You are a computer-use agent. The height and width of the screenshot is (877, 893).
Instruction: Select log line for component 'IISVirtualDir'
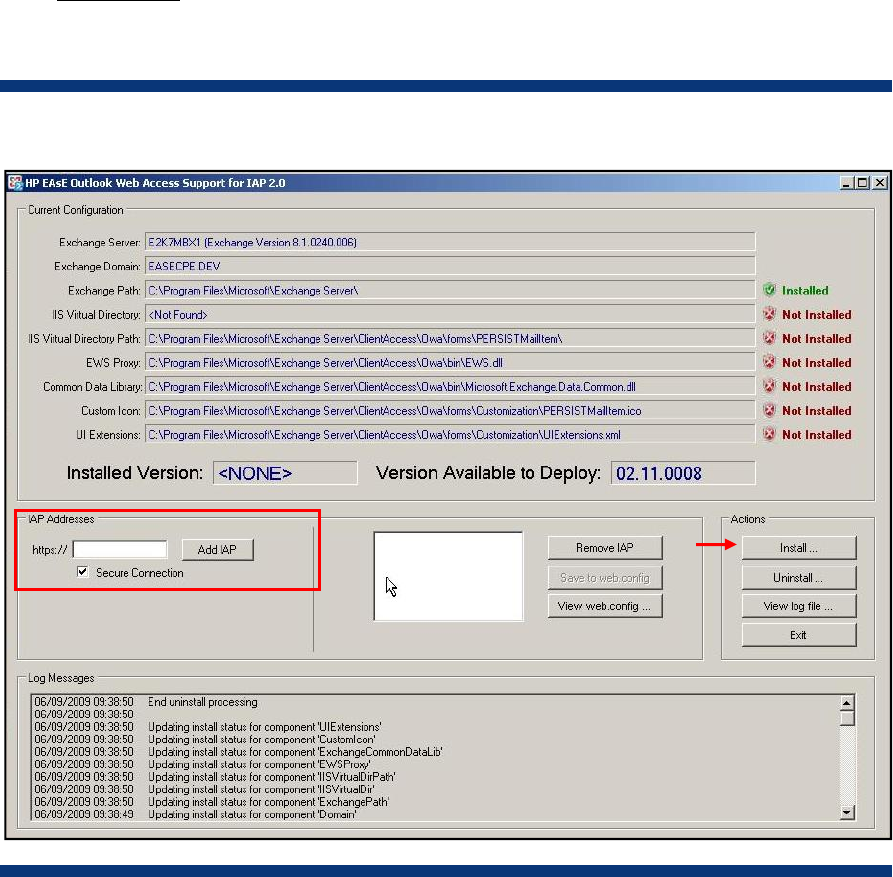click(261, 790)
